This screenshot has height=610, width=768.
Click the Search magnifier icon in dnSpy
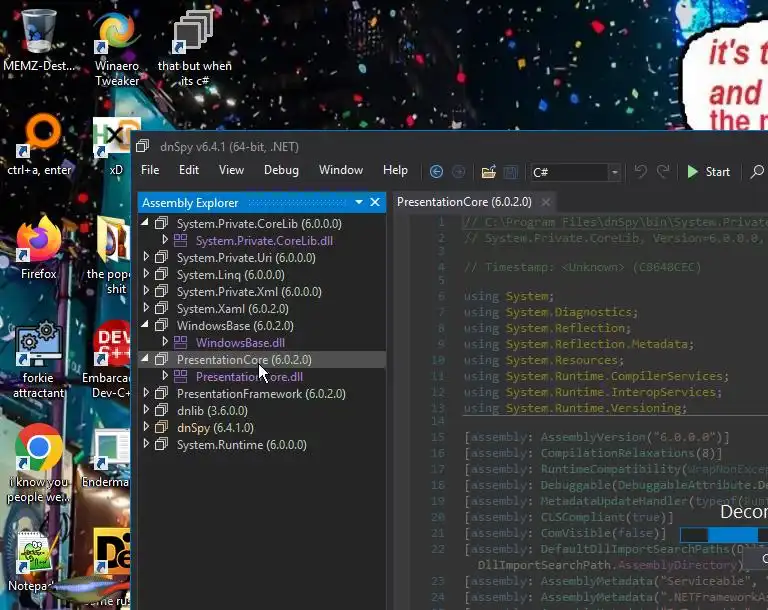(757, 171)
